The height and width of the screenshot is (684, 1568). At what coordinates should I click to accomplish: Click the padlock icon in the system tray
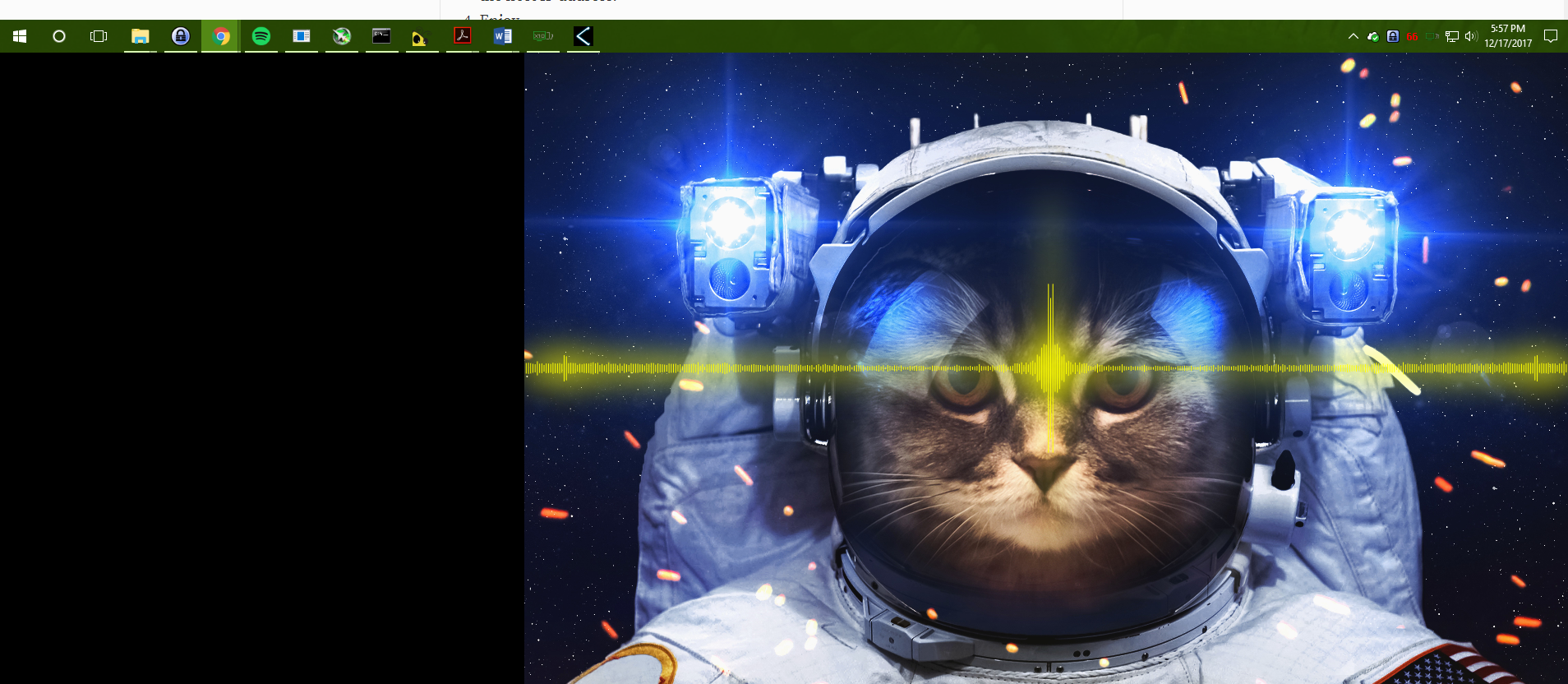coord(1393,36)
